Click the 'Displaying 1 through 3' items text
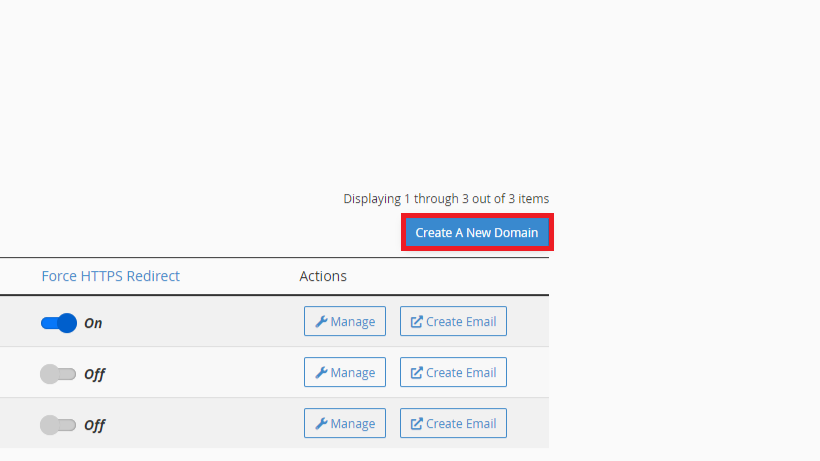The height and width of the screenshot is (461, 820). [446, 199]
